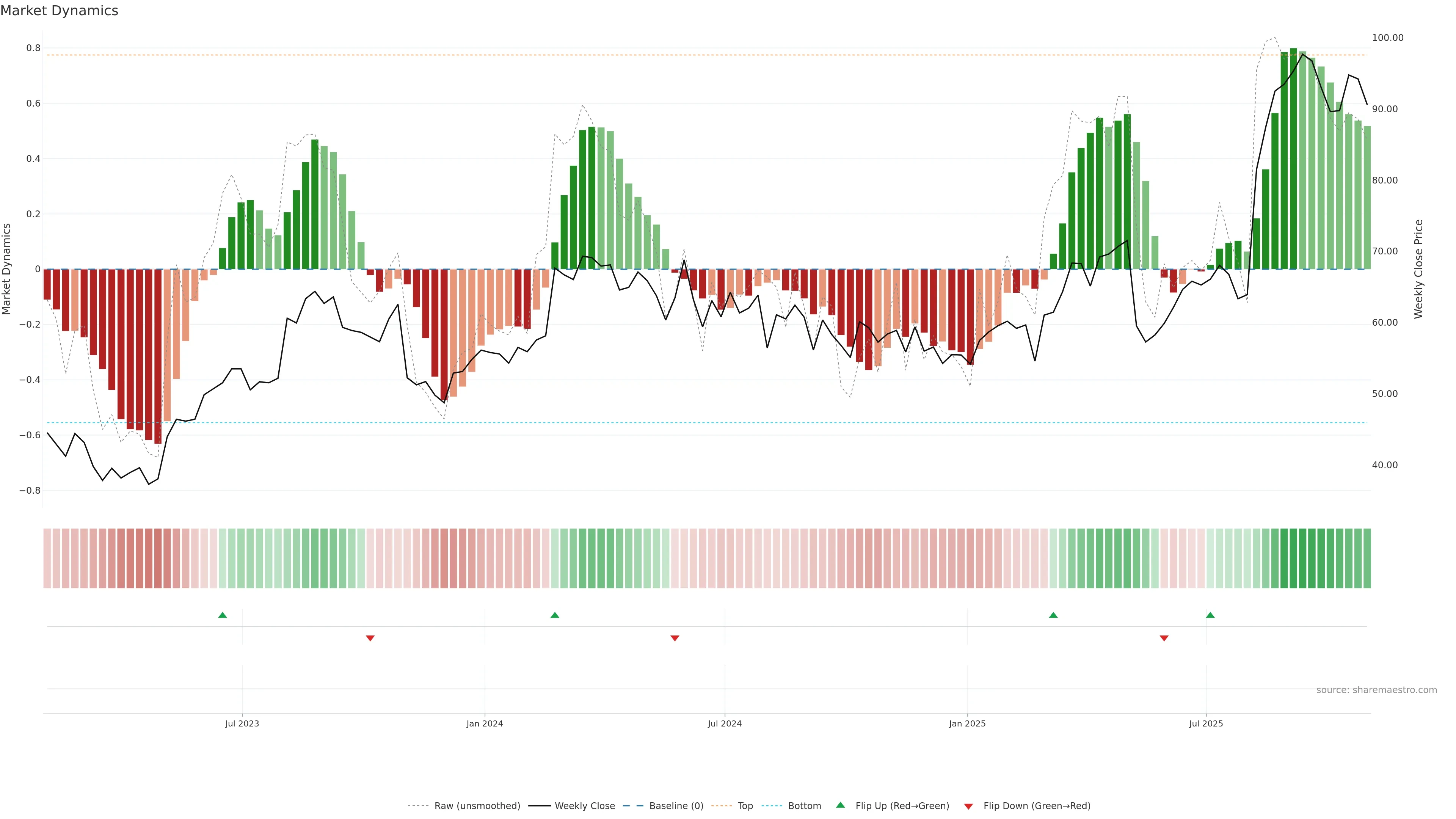Toggle the Weekly Close legend entry
Screen dimensions: 1456x819
click(584, 806)
